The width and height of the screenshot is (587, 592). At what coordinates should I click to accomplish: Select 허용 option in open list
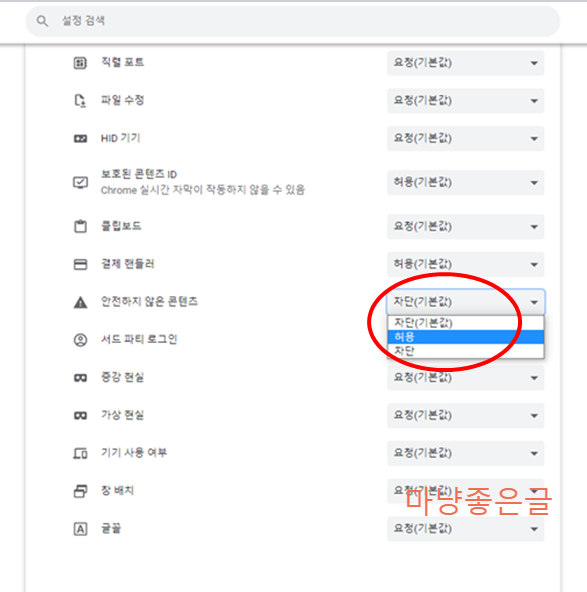pyautogui.click(x=465, y=337)
